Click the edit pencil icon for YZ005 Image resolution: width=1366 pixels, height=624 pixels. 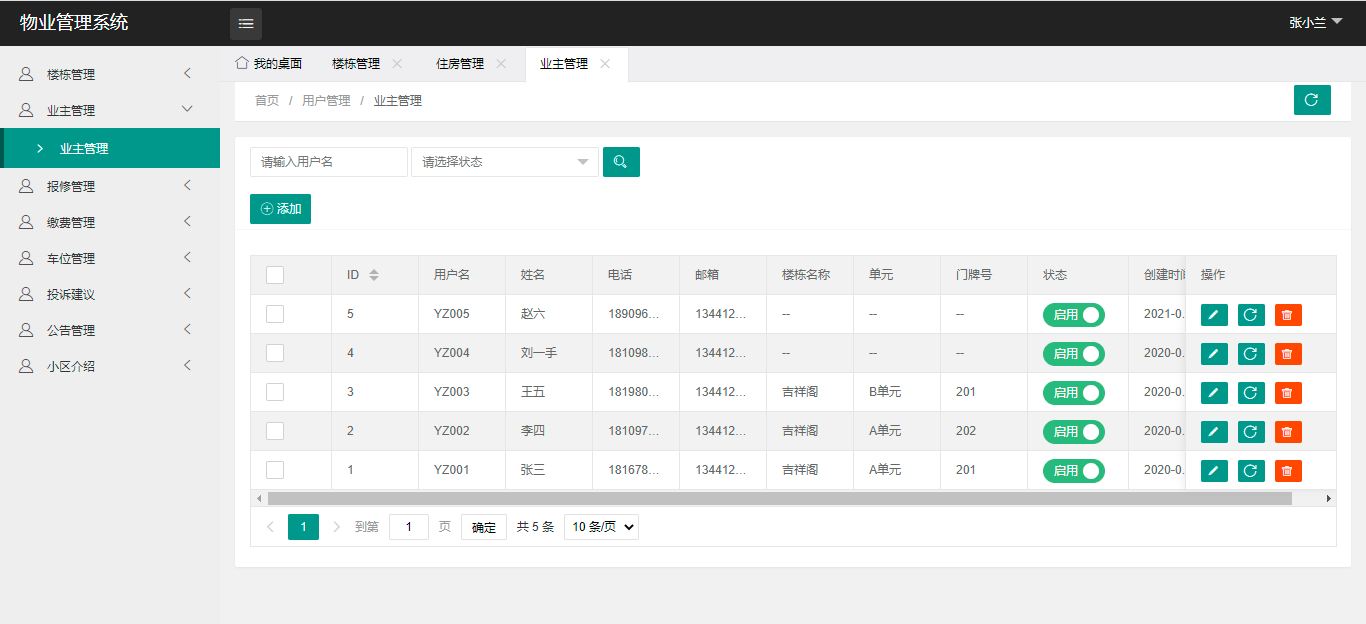click(x=1213, y=315)
